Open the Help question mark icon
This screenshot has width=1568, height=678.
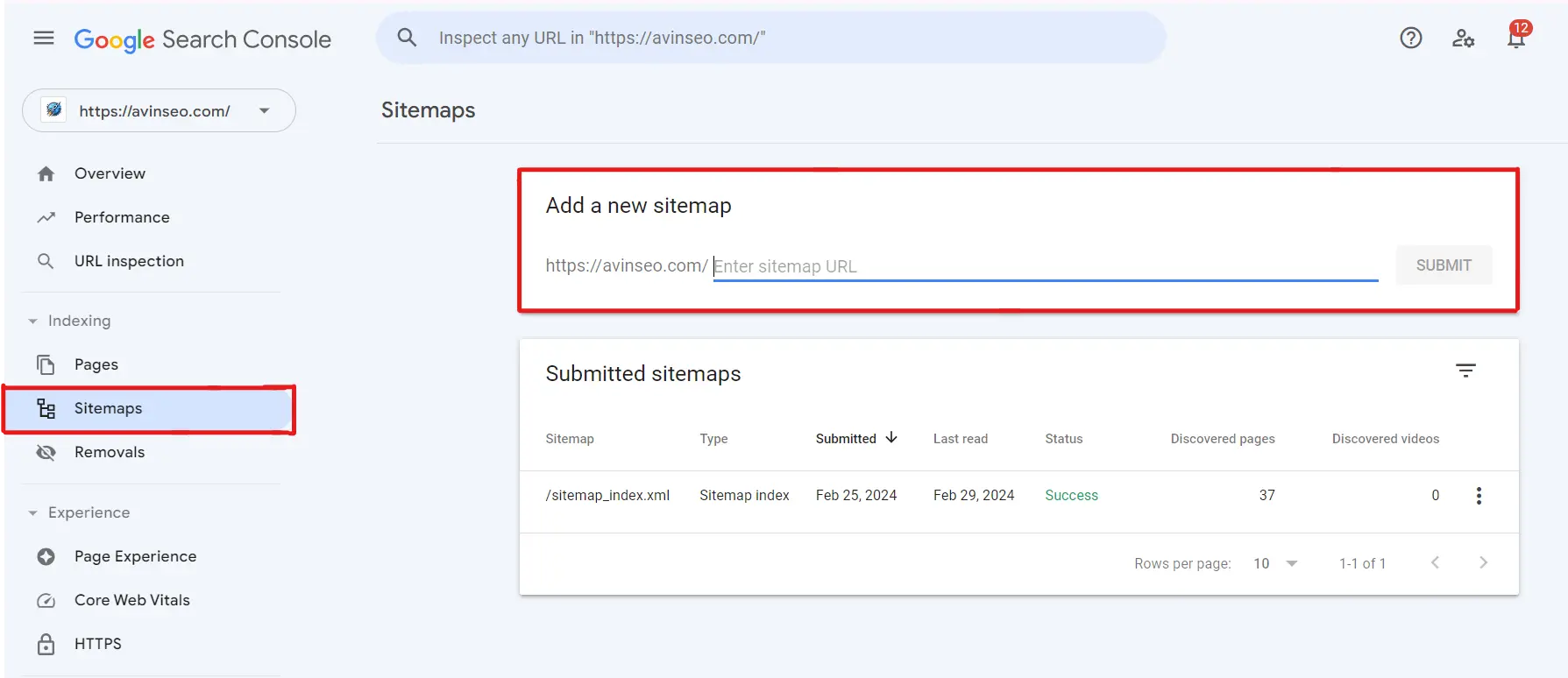(1410, 38)
